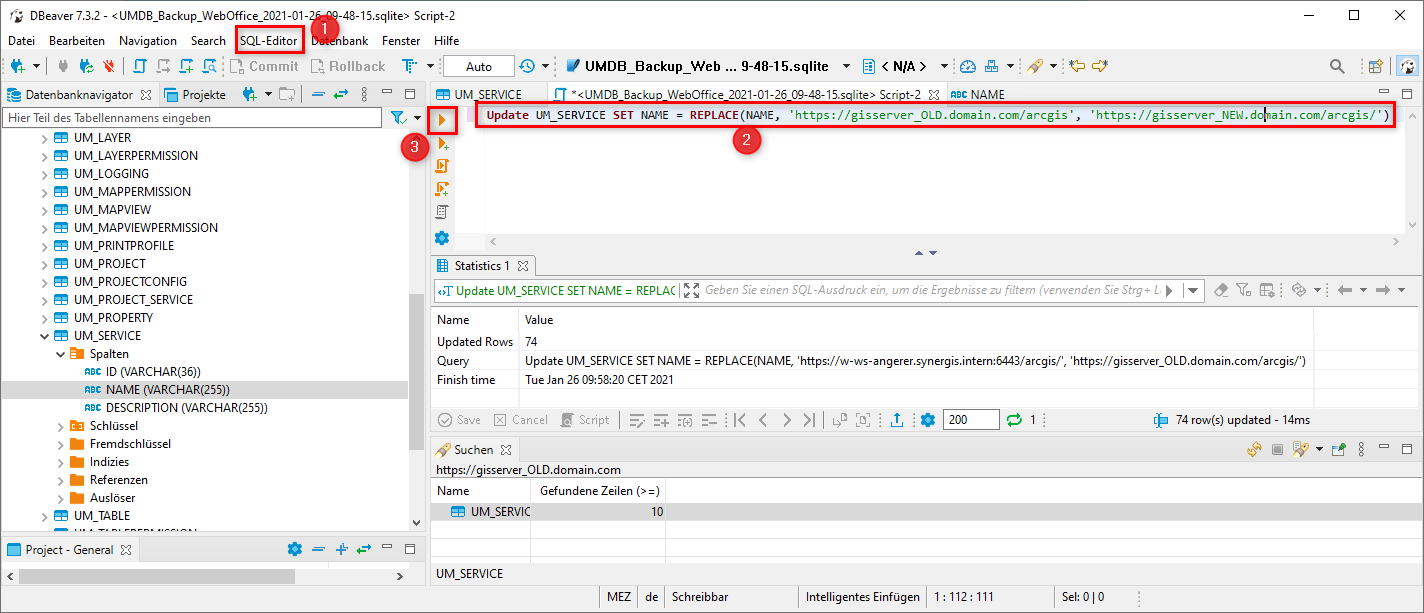This screenshot has width=1424, height=613.
Task: Click the Commit toolbar button
Action: click(265, 66)
